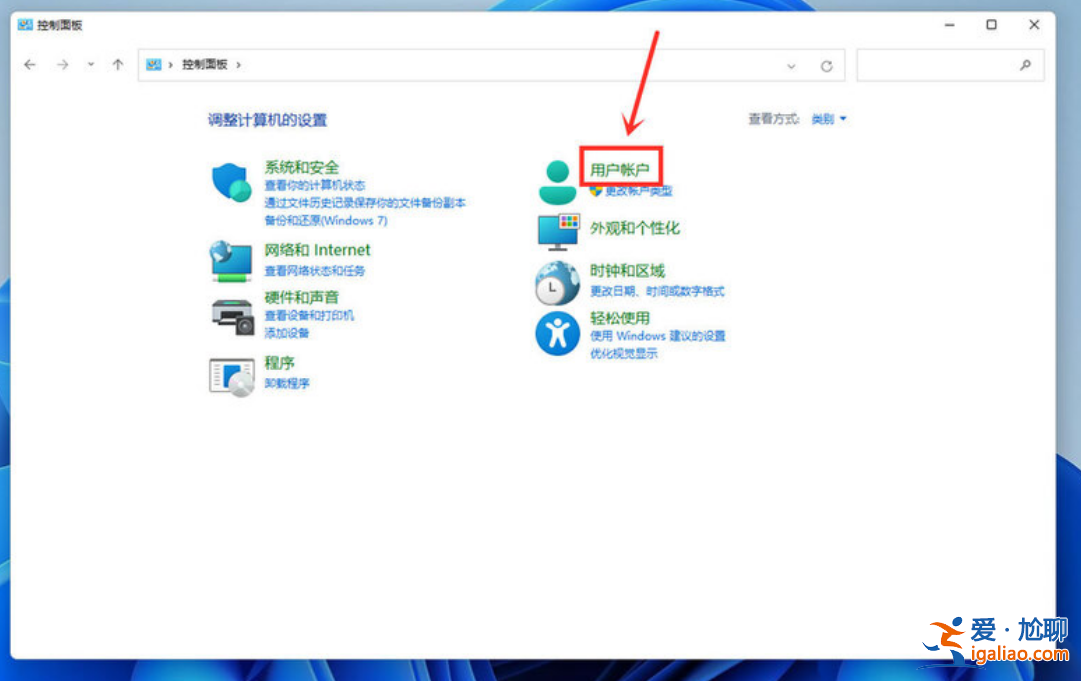Open the recent locations chevron beside forward arrow
The height and width of the screenshot is (681, 1081).
[x=90, y=64]
